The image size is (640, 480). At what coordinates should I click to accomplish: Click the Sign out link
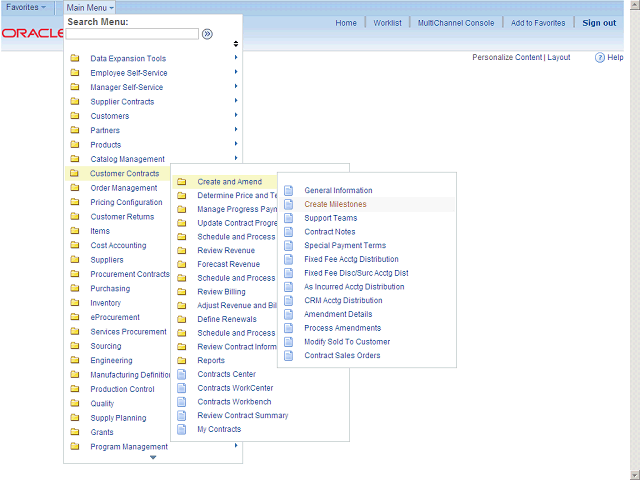click(x=599, y=23)
